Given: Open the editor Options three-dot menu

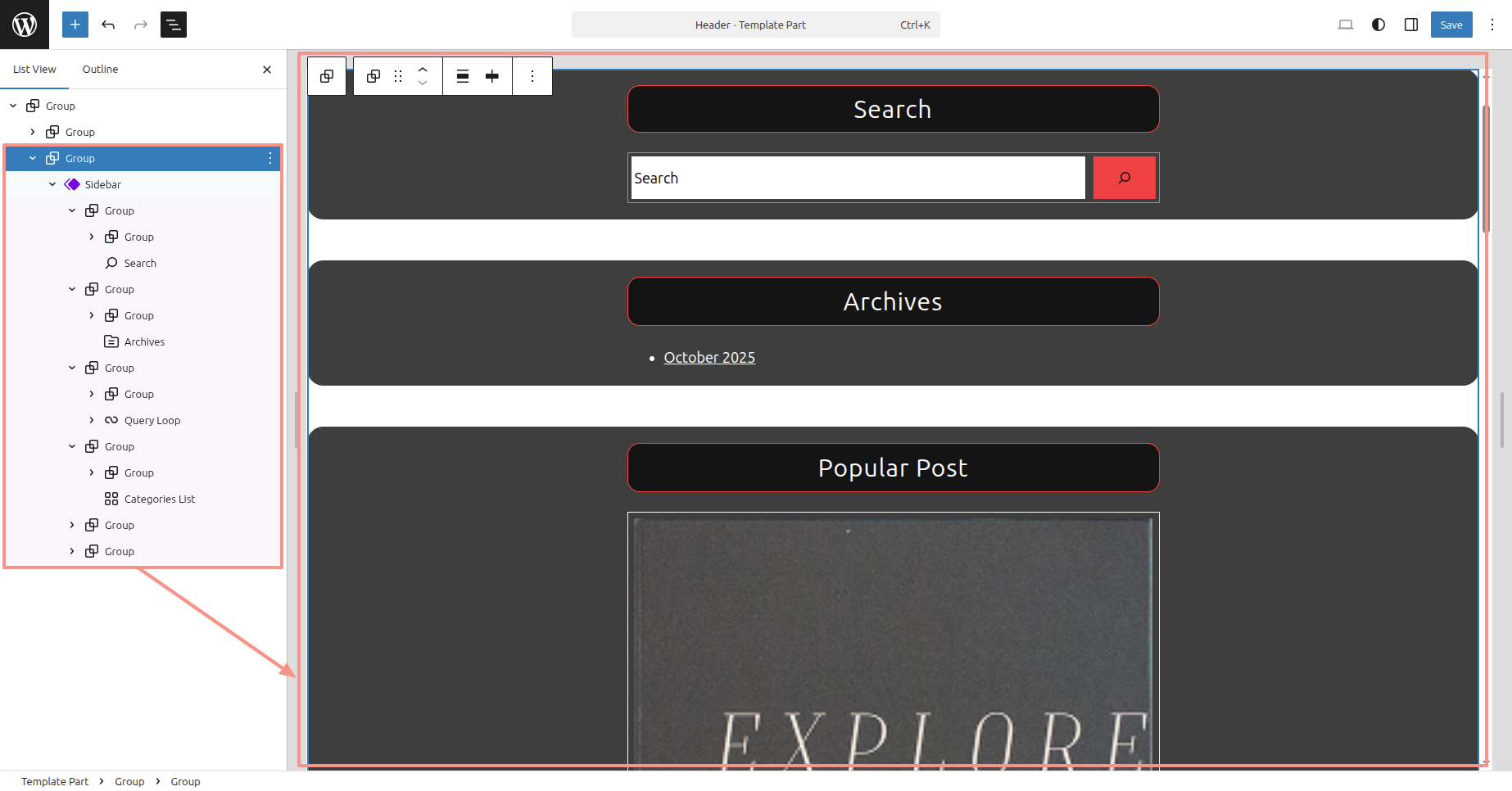Looking at the screenshot, I should click(x=1492, y=25).
